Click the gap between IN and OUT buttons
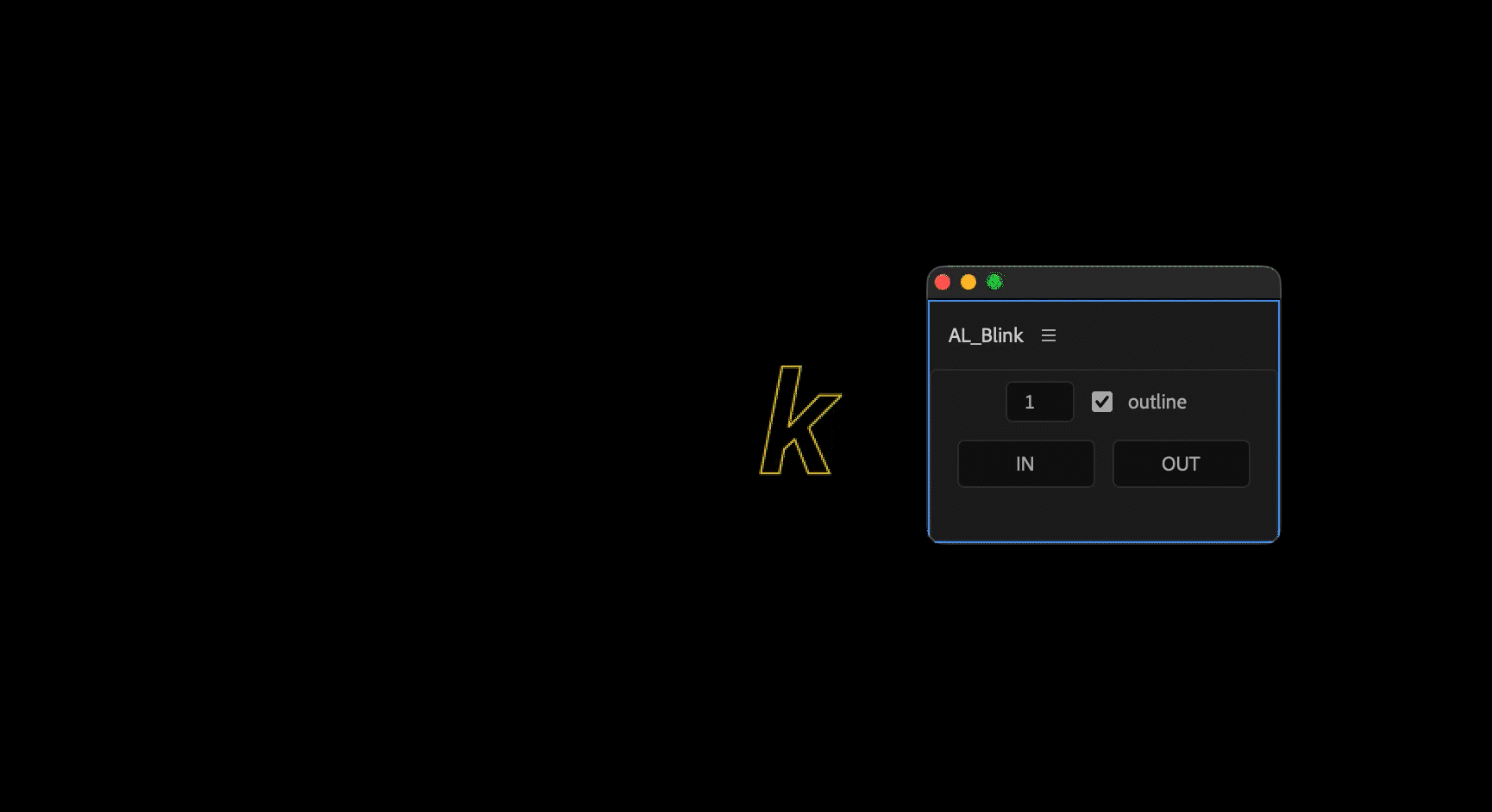 (x=1104, y=464)
